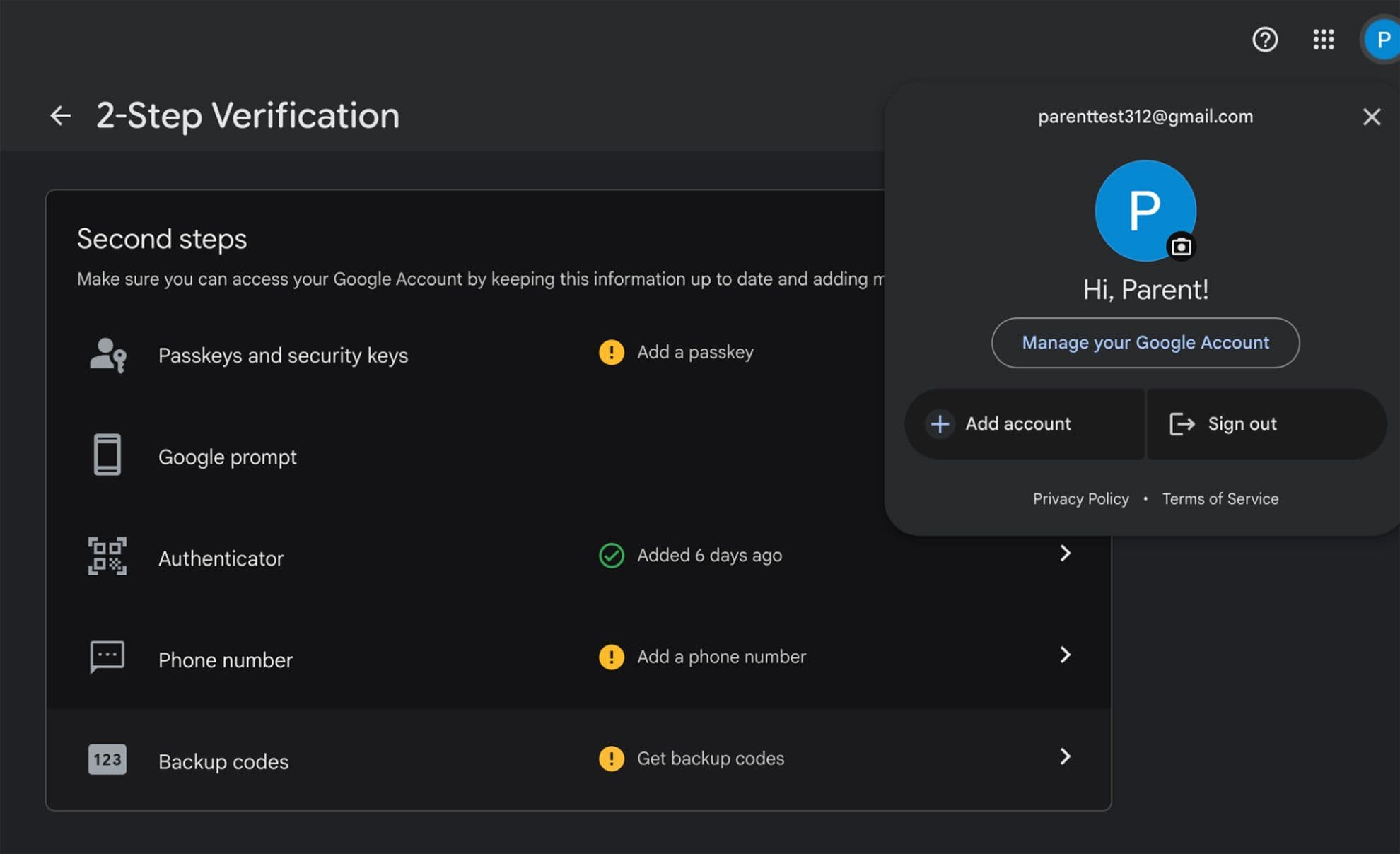Click the large P profile picture
Viewport: 1400px width, 854px height.
[x=1145, y=211]
